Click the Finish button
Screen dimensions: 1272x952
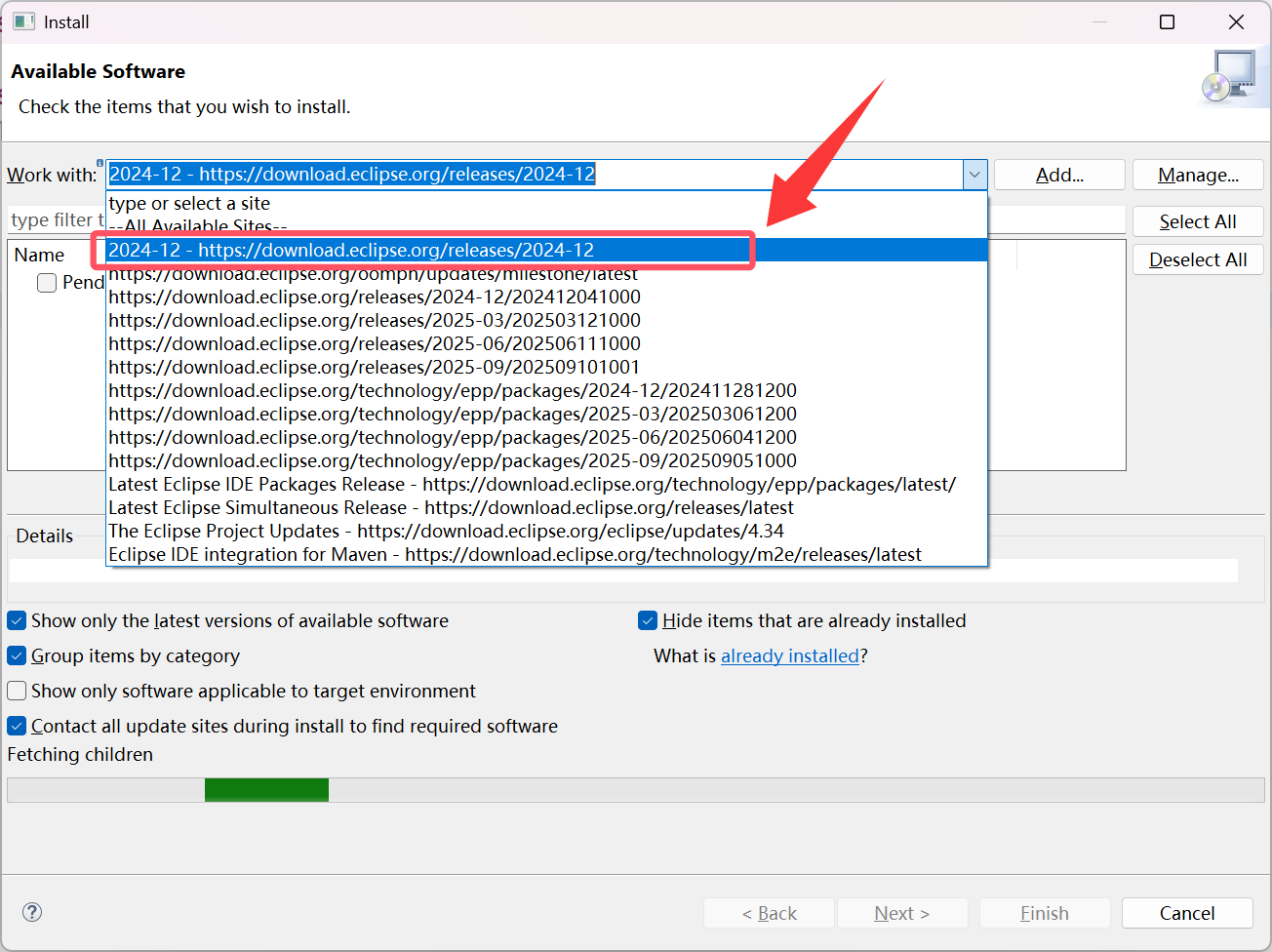(x=1045, y=913)
